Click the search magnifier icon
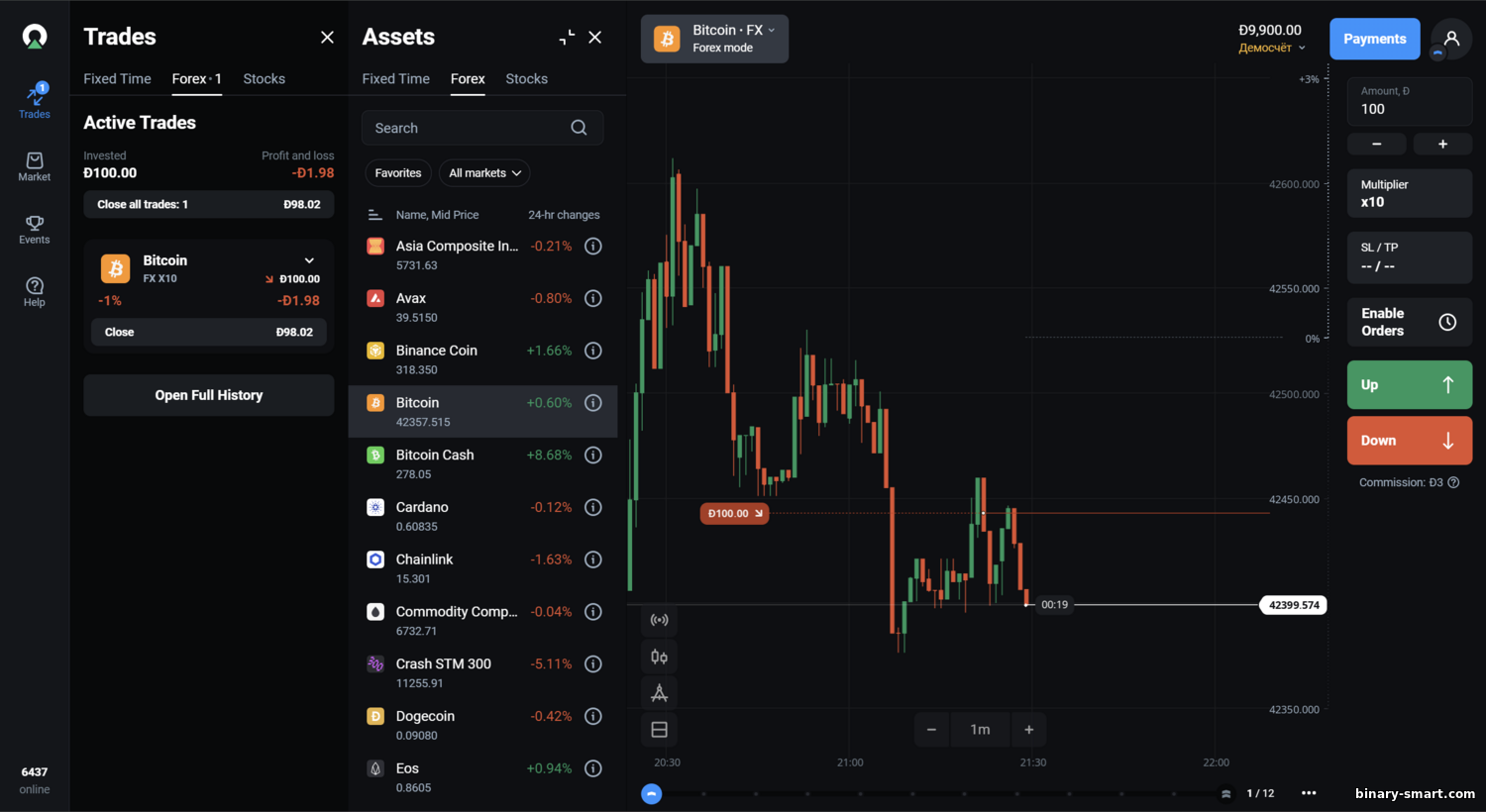Viewport: 1486px width, 812px height. 579,128
